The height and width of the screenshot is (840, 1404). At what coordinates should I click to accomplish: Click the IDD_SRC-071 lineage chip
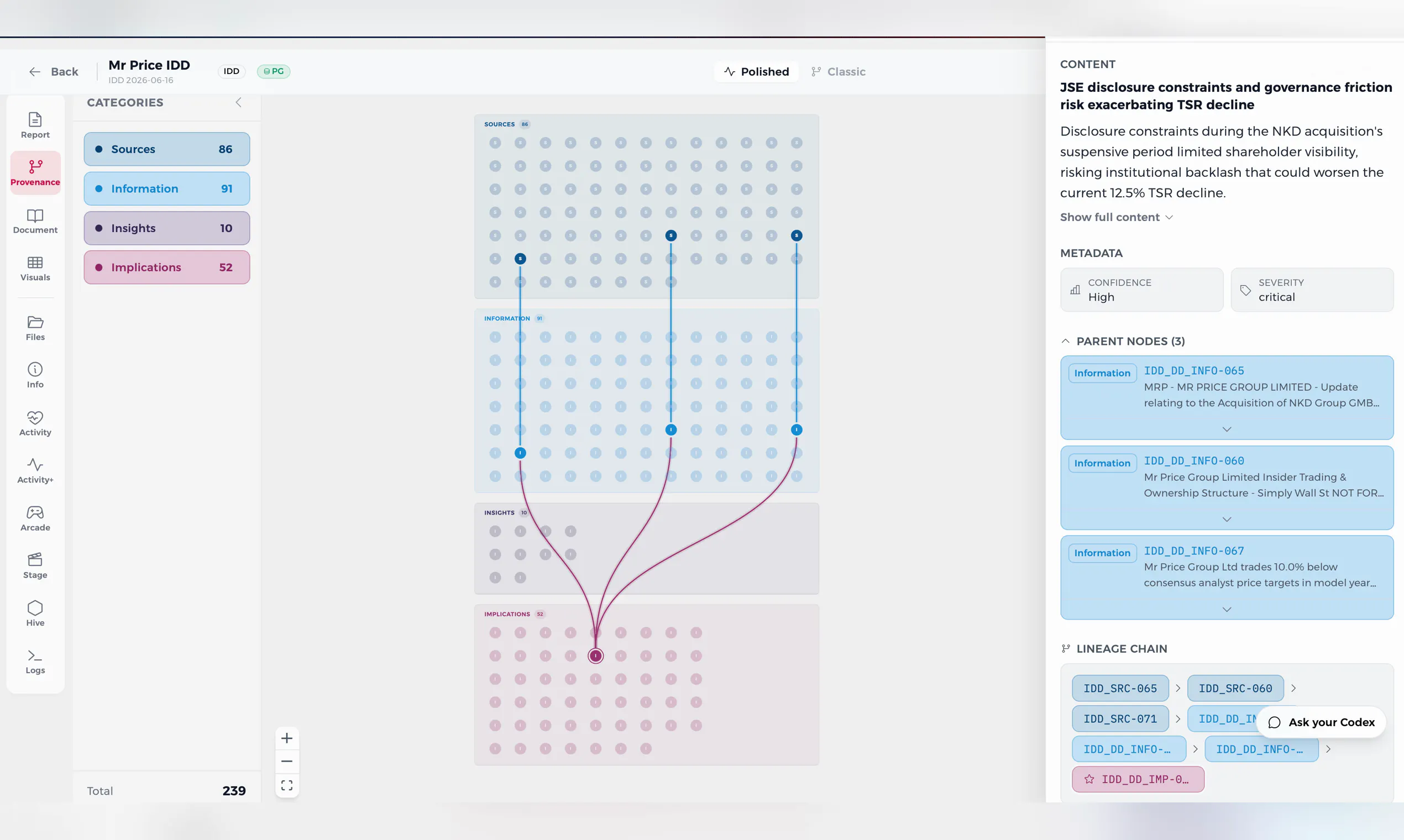(x=1120, y=719)
